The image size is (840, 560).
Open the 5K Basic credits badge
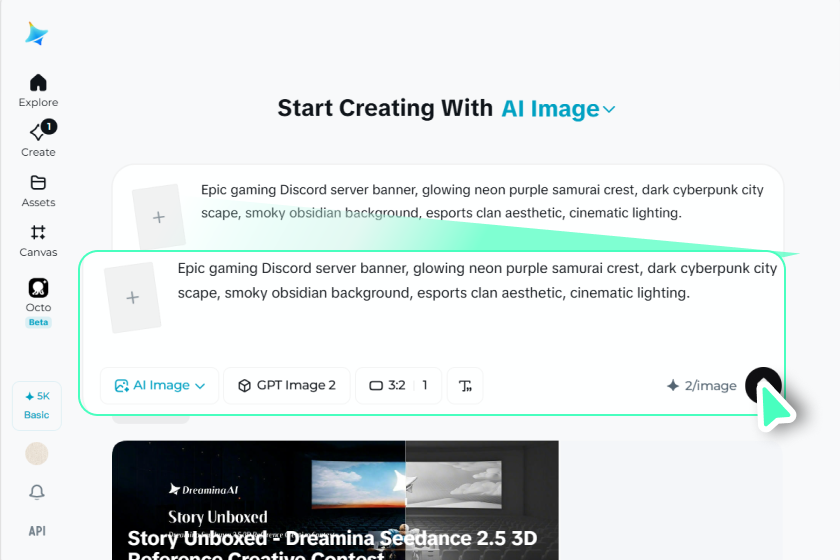(37, 406)
